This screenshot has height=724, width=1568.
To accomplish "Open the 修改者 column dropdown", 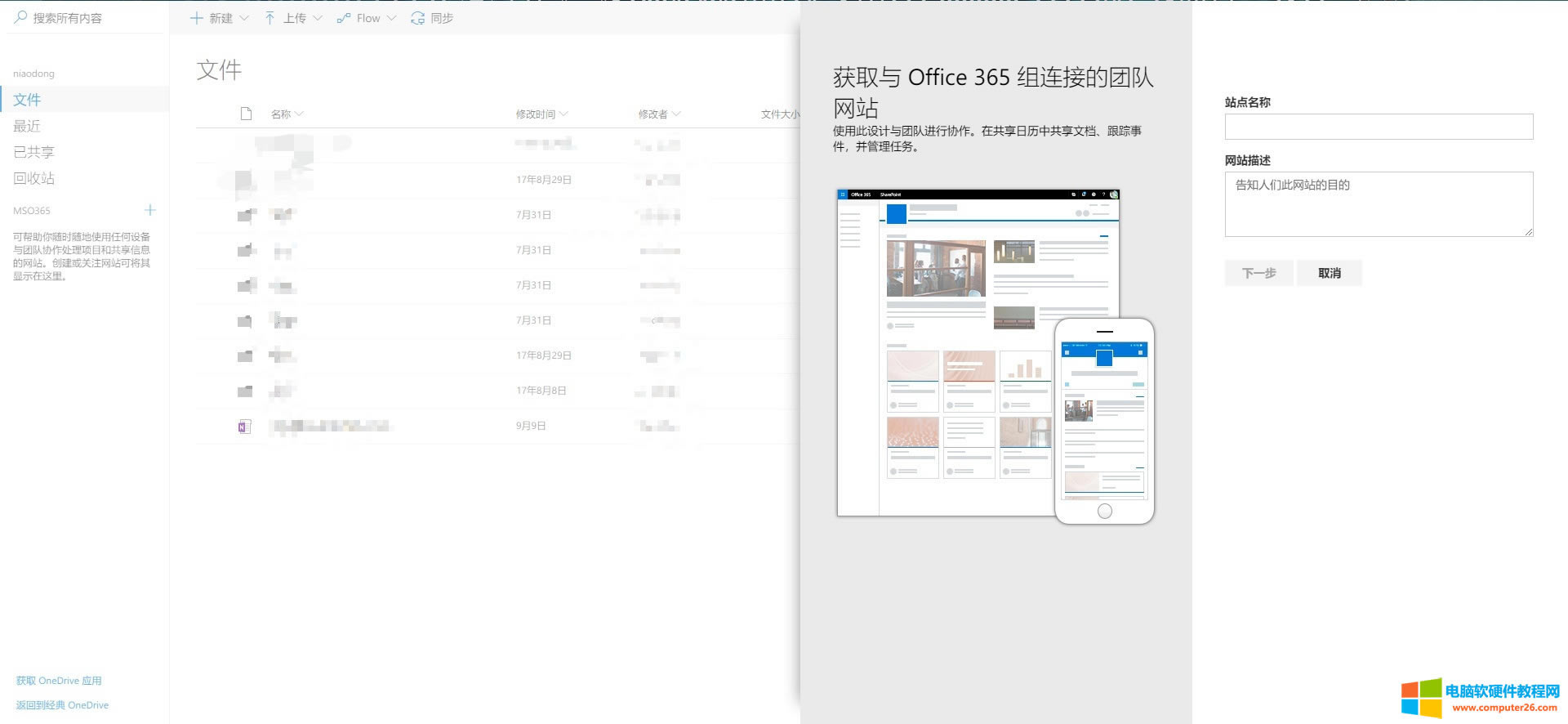I will point(676,114).
